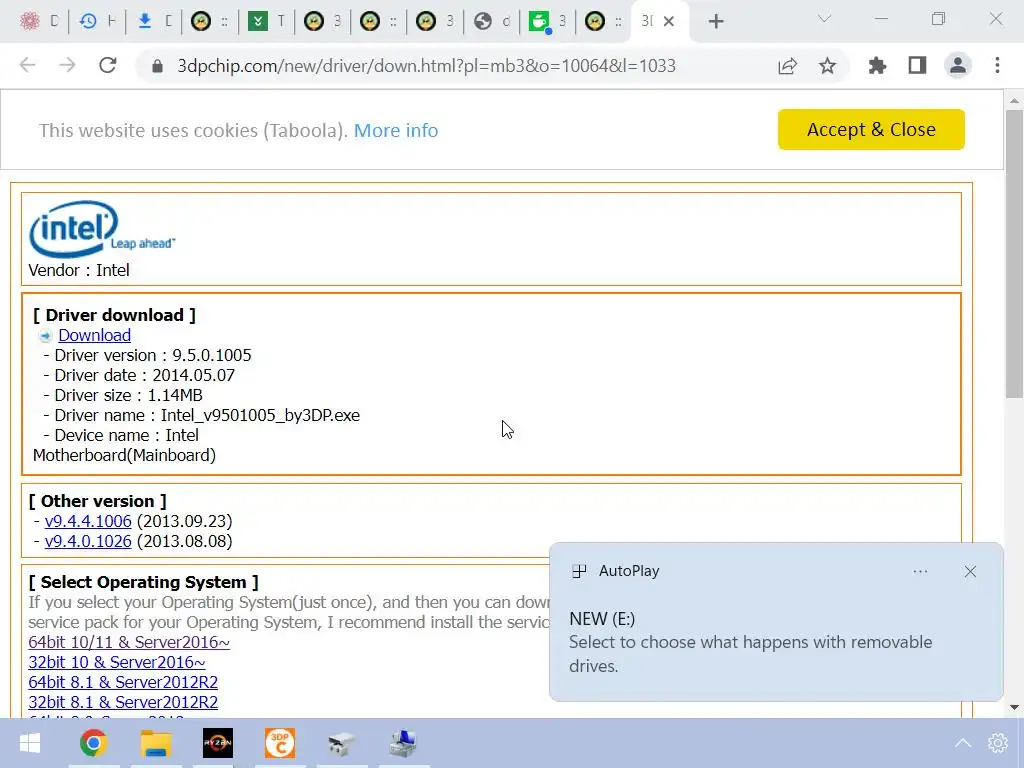Click Driver version 9.5.0.1005 text
This screenshot has width=1024, height=768.
pos(153,355)
